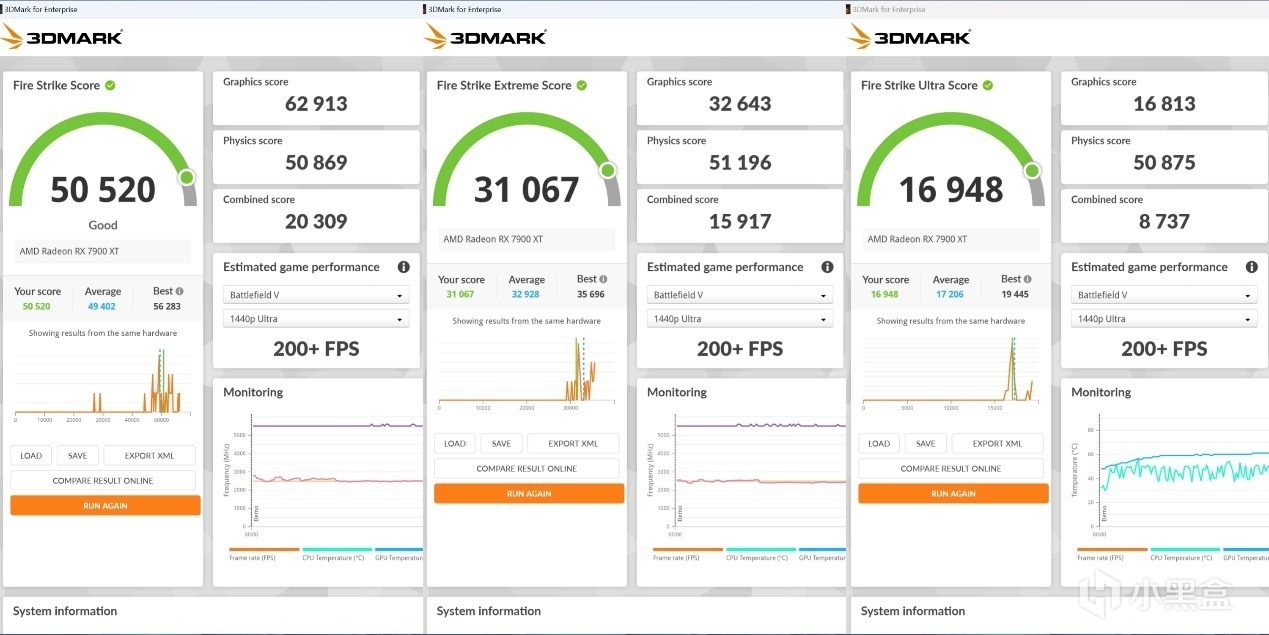
Task: Click the Physics score value 50 869
Action: pos(316,163)
